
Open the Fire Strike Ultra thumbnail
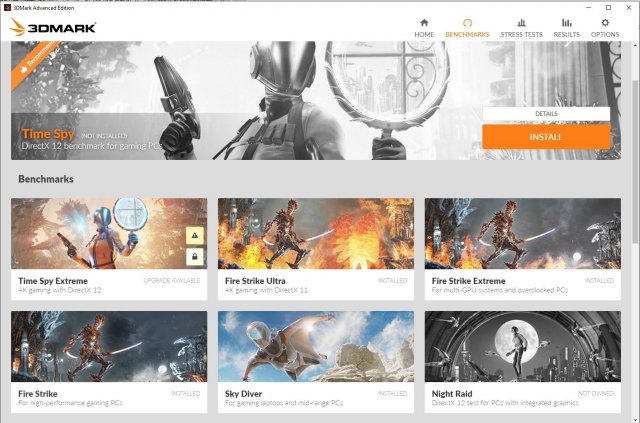(316, 234)
